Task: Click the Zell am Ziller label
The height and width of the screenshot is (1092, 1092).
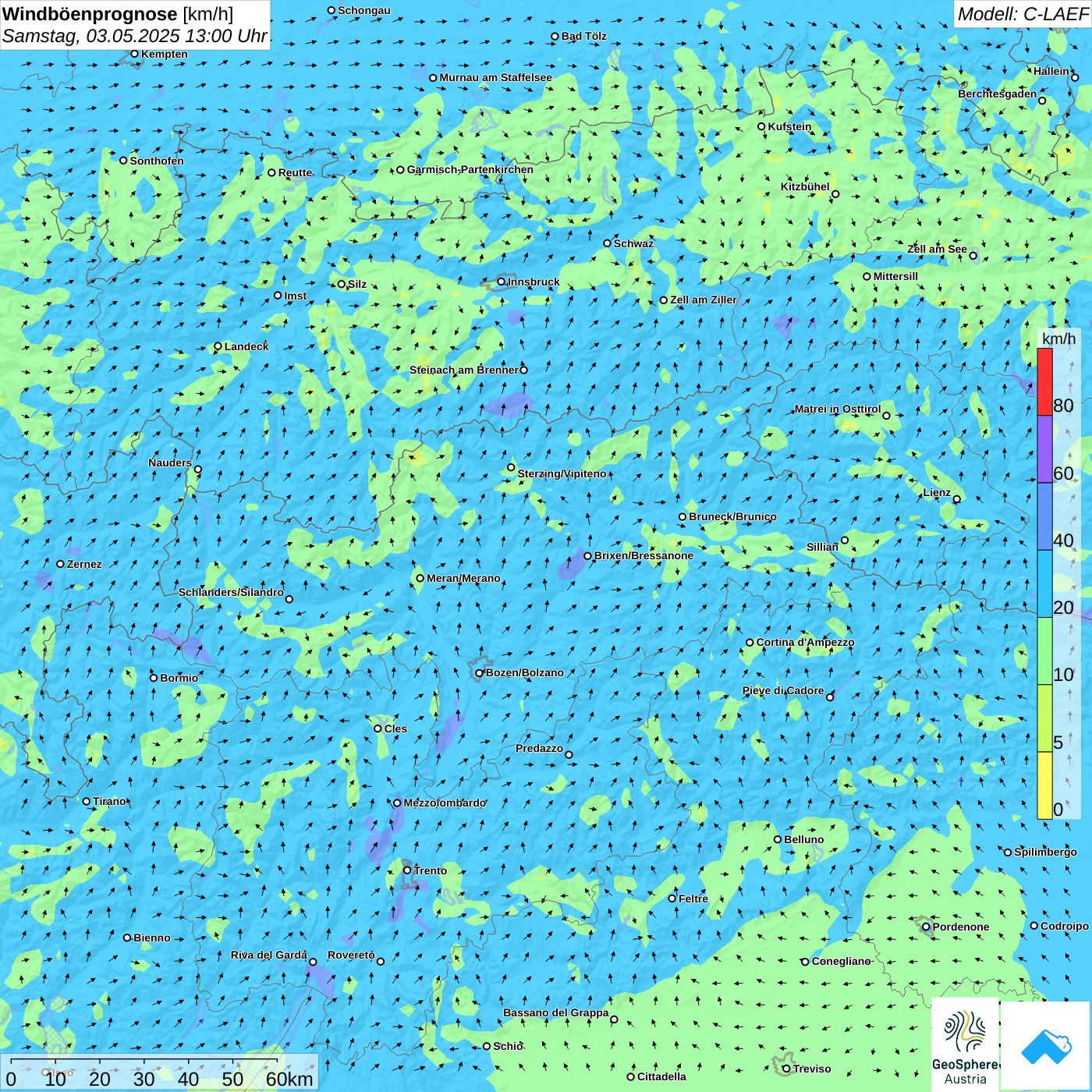Action: (703, 300)
